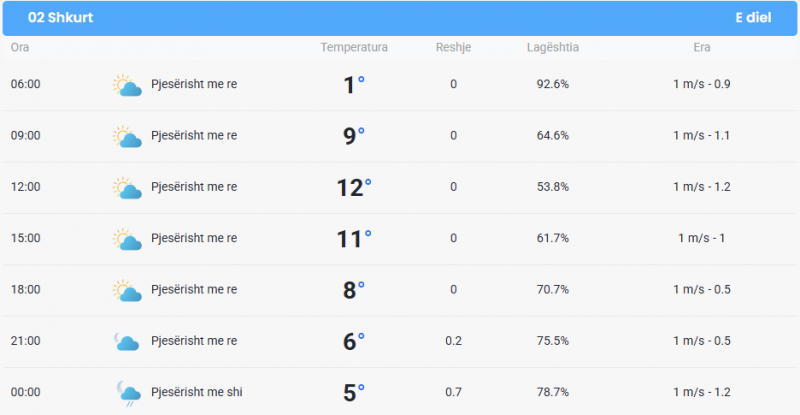The image size is (800, 415).
Task: Click the Reshje column header
Action: (x=453, y=47)
